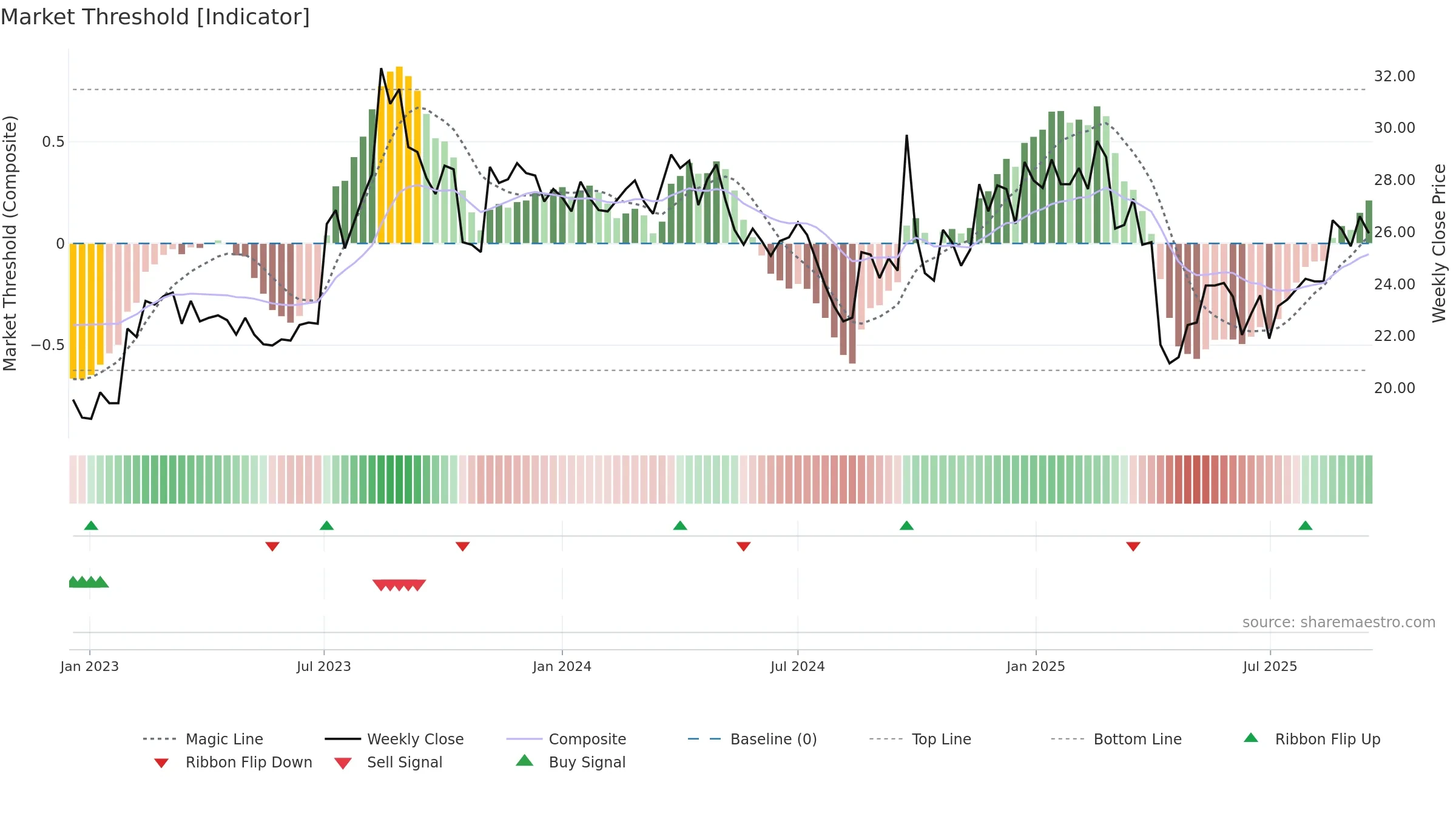This screenshot has width=1456, height=819.
Task: Click the ribbon flip down marker near March 2025
Action: tap(1133, 547)
